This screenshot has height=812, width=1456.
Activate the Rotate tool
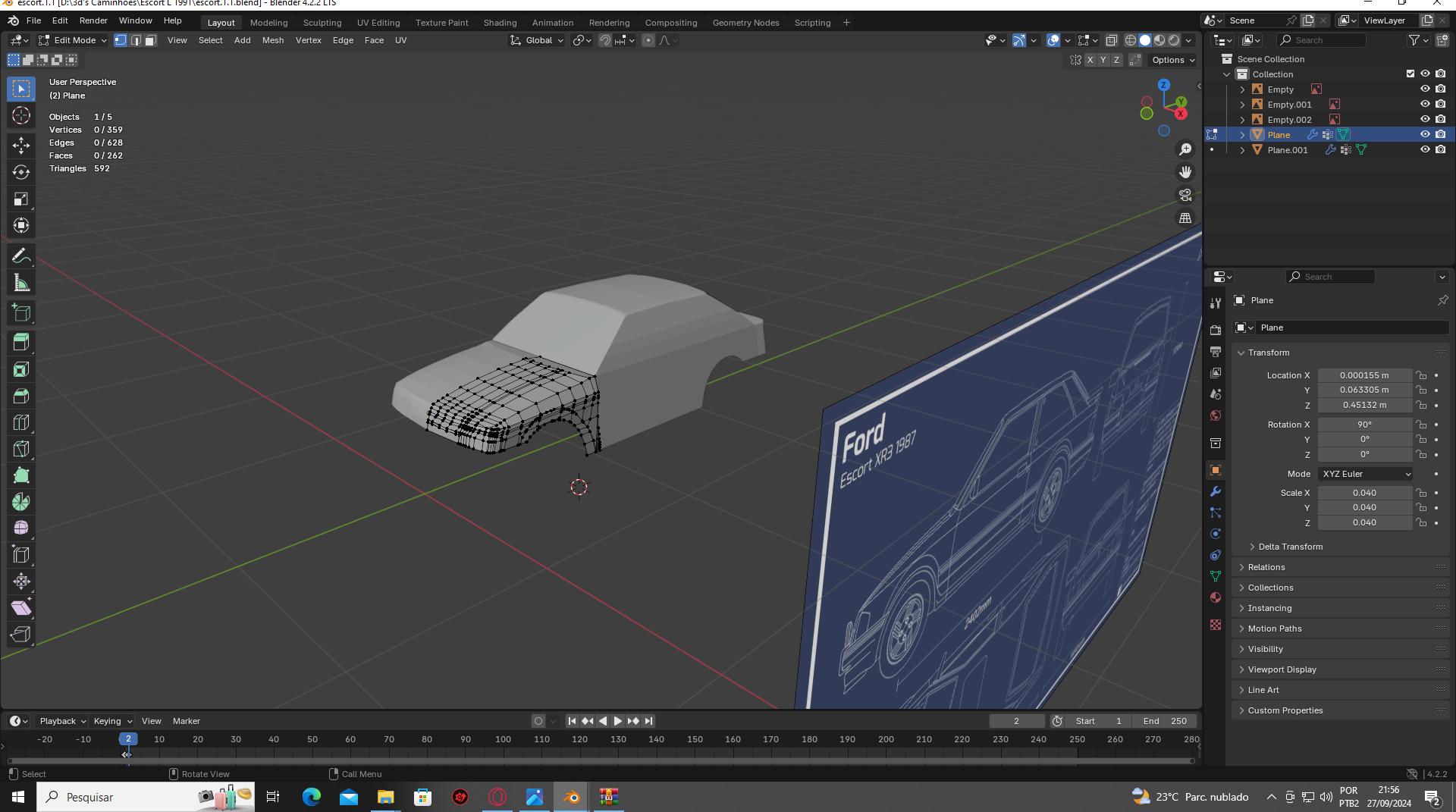click(21, 172)
